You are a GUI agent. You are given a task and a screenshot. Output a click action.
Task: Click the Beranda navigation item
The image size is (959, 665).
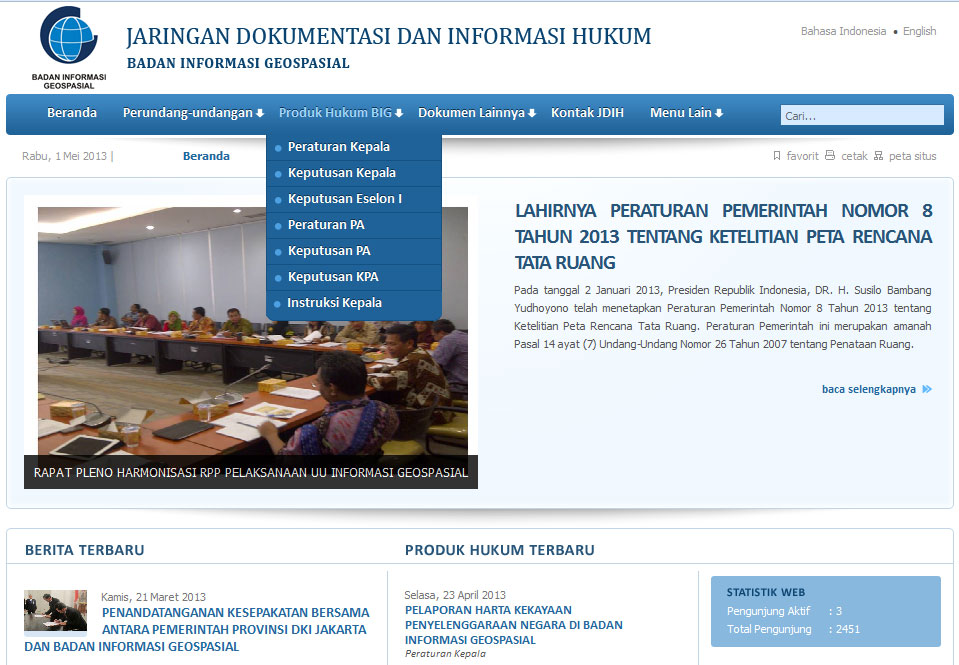tap(71, 113)
